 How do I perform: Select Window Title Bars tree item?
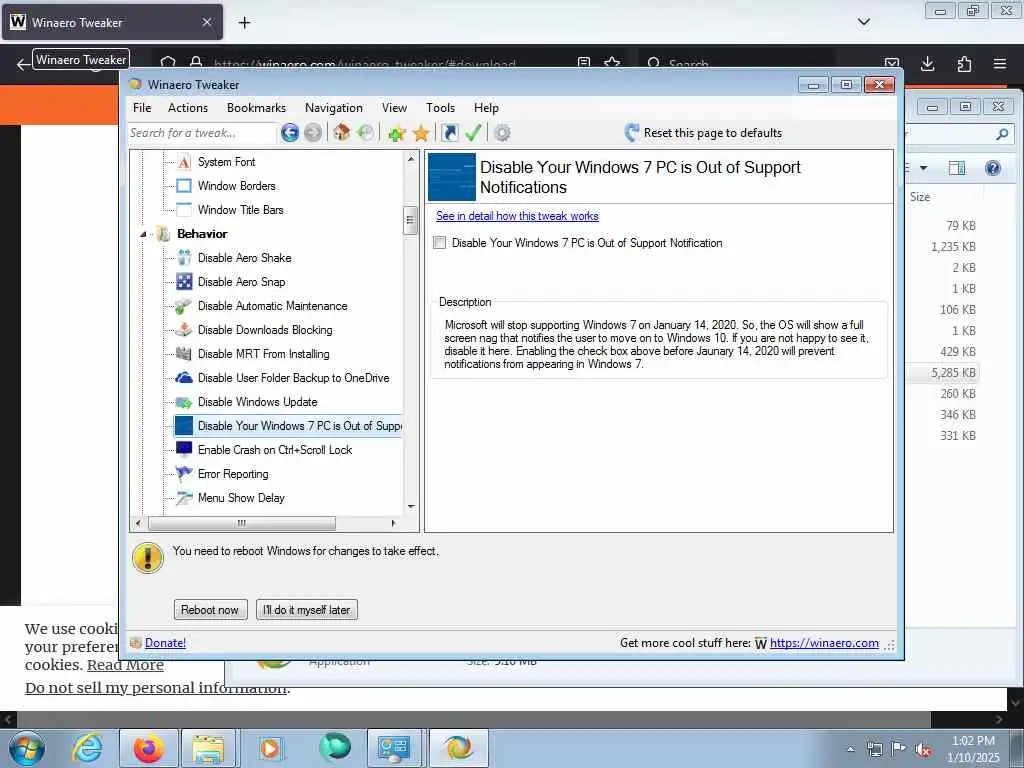pyautogui.click(x=240, y=210)
